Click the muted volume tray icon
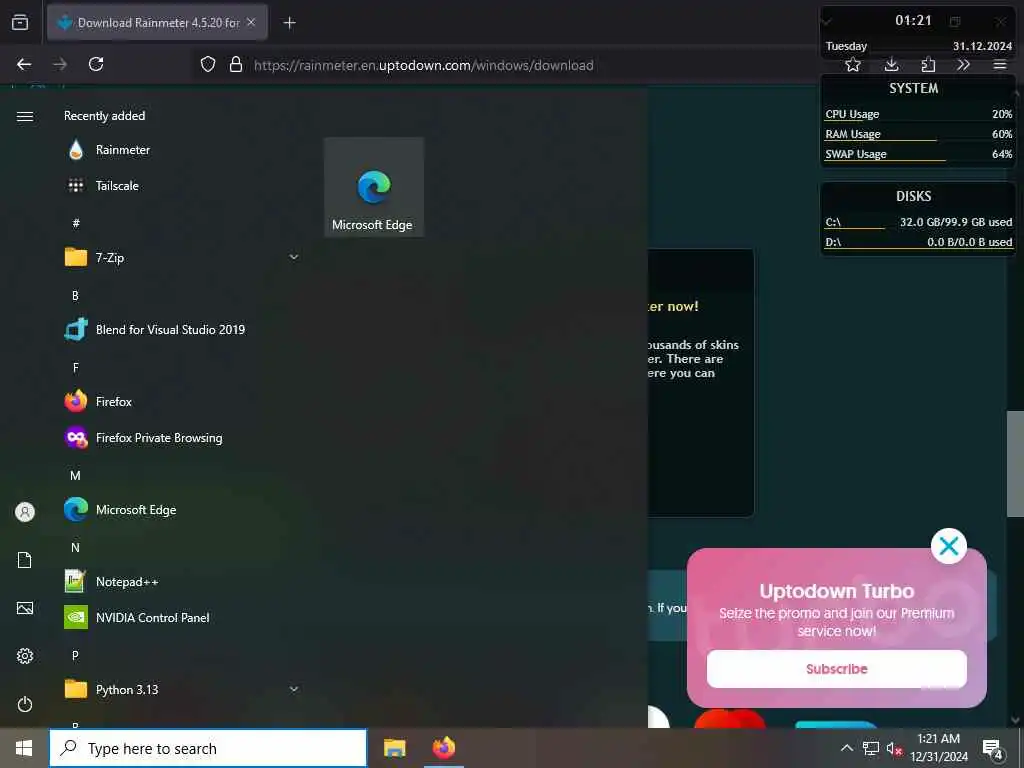This screenshot has height=768, width=1024. [x=894, y=748]
